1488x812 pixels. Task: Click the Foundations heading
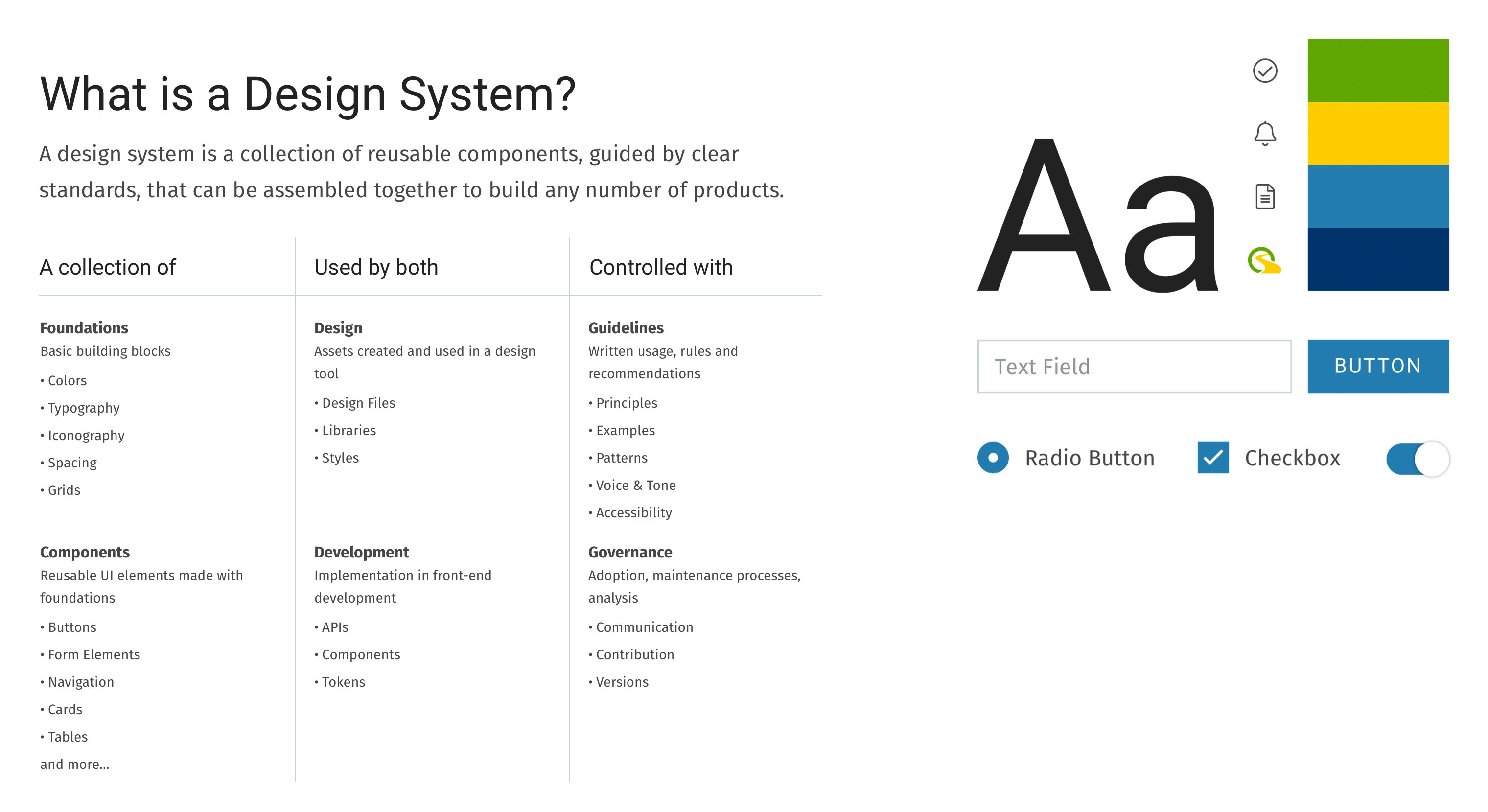84,327
